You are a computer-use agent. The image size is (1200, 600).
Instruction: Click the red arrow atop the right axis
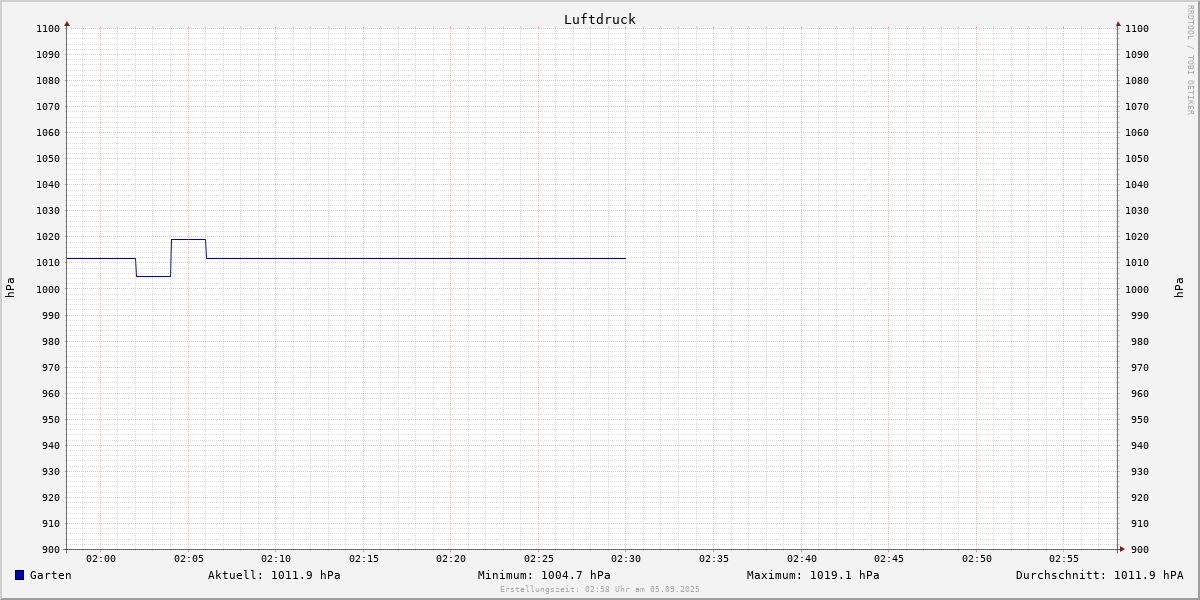click(1118, 23)
